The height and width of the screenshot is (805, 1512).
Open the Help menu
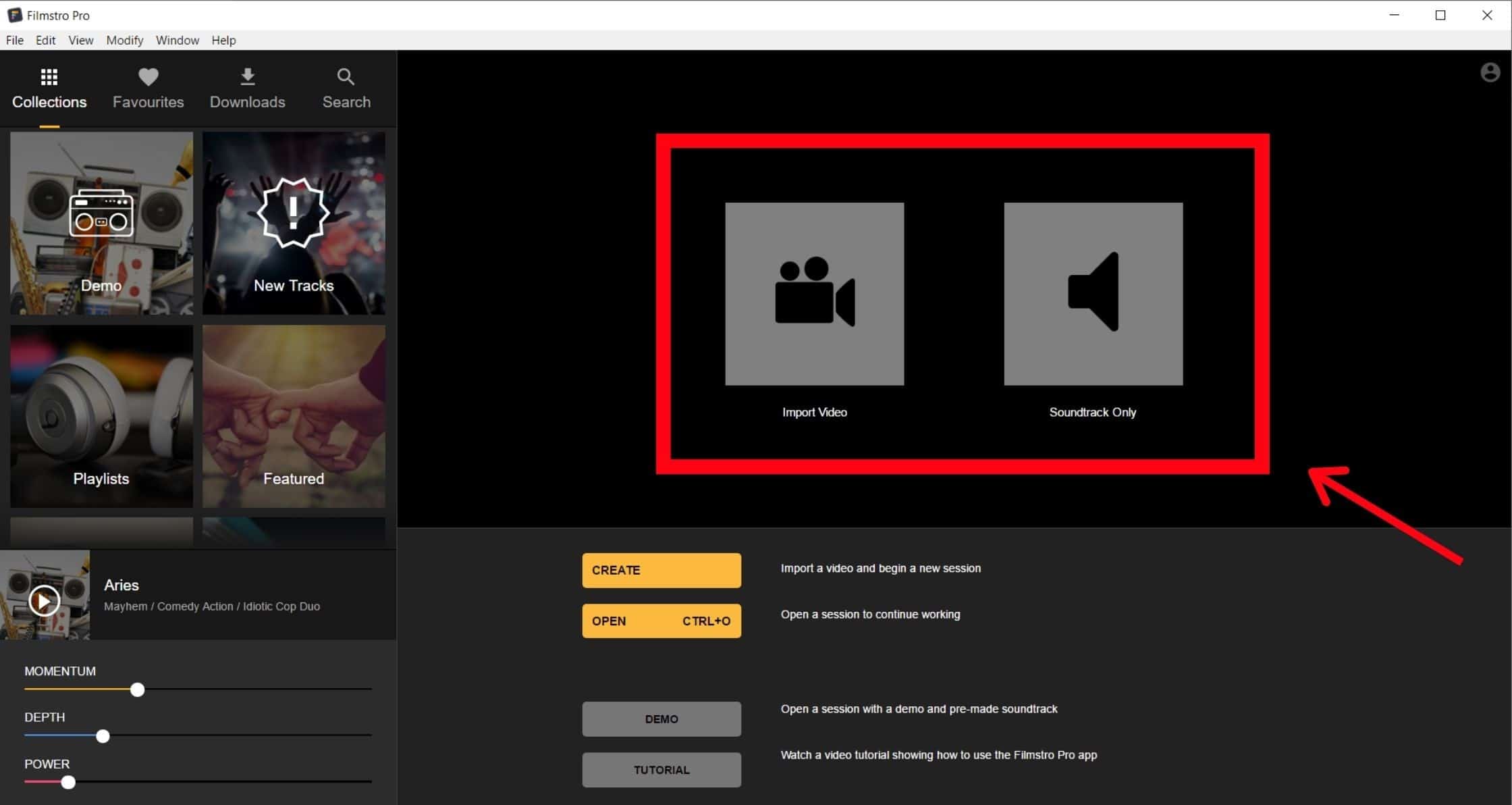click(223, 40)
